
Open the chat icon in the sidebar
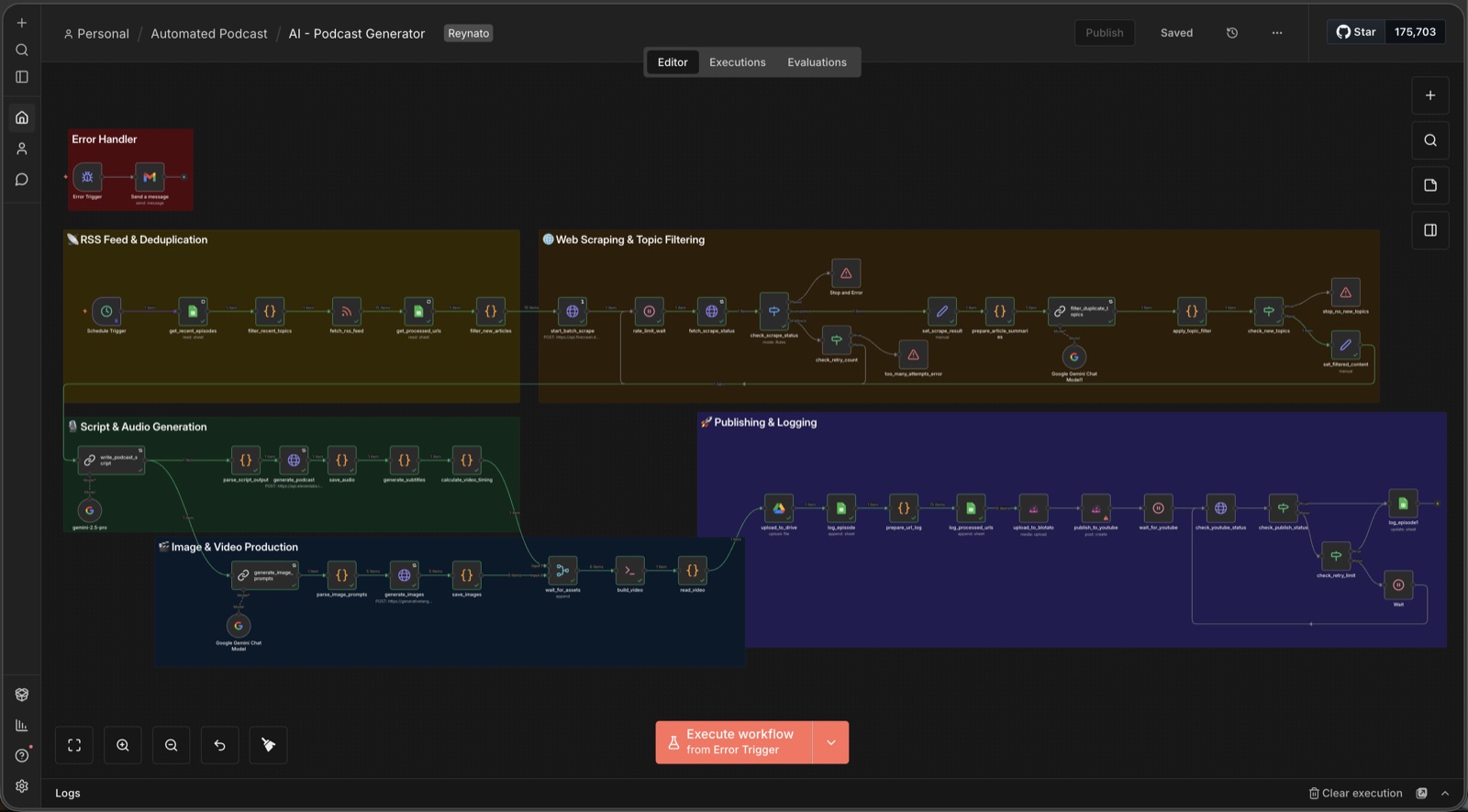pos(22,180)
